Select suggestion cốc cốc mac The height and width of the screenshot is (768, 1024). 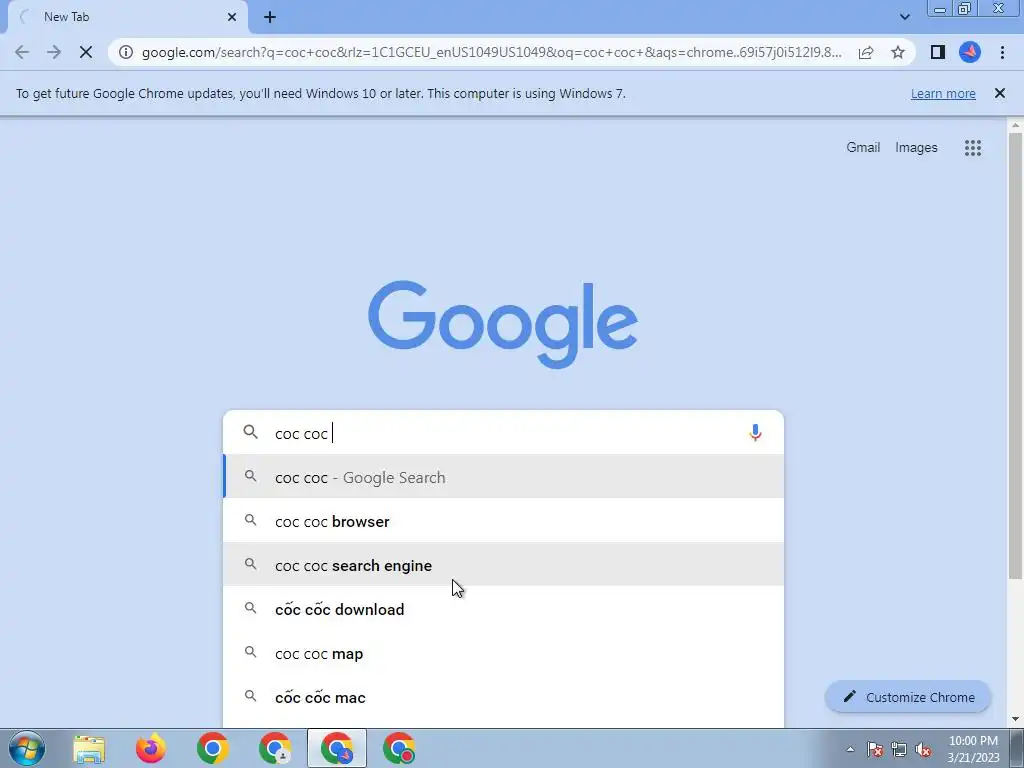(503, 697)
